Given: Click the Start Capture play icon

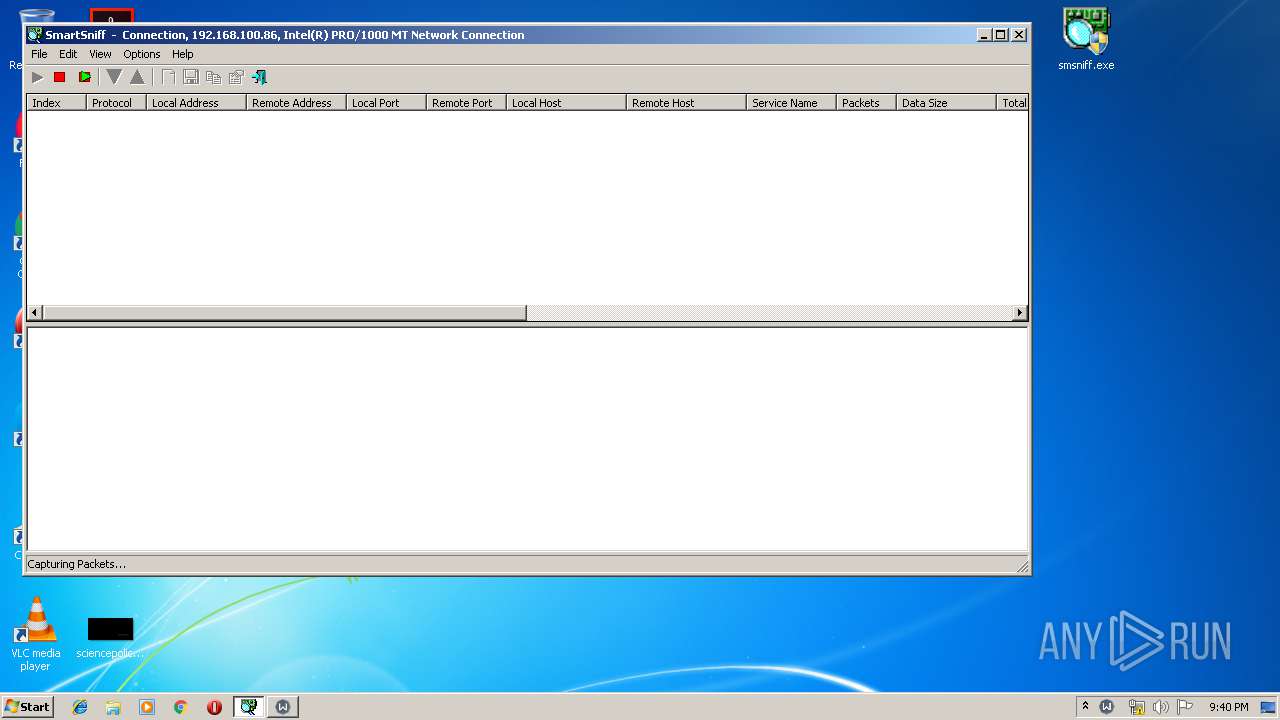Looking at the screenshot, I should click(37, 77).
